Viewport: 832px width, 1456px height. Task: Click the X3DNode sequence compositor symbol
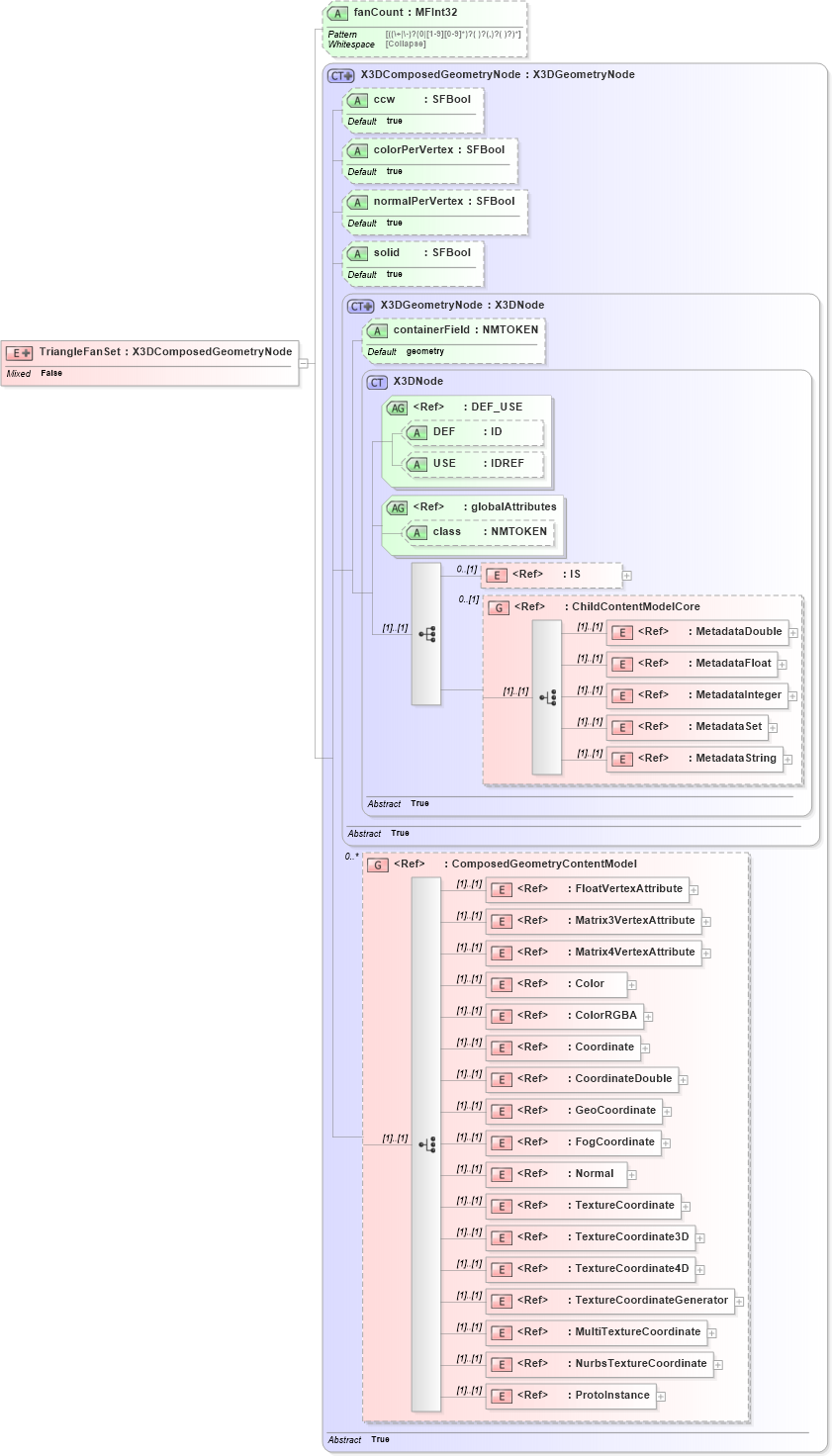(426, 634)
